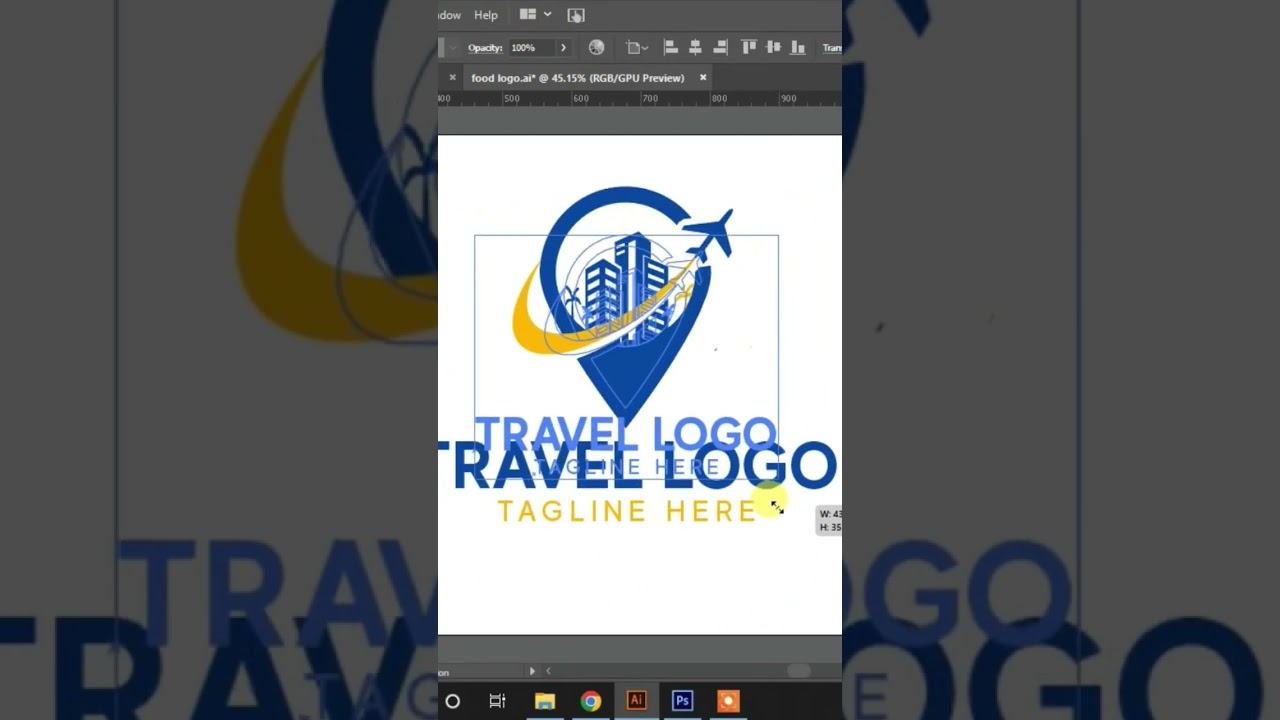
Task: Click the Opacity label link
Action: 485,48
